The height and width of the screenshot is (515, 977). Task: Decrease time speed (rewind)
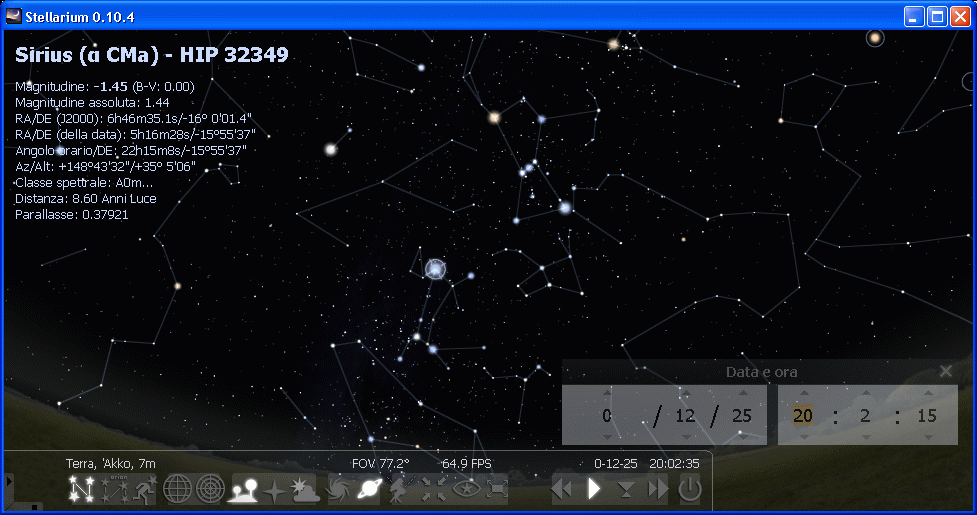click(563, 489)
